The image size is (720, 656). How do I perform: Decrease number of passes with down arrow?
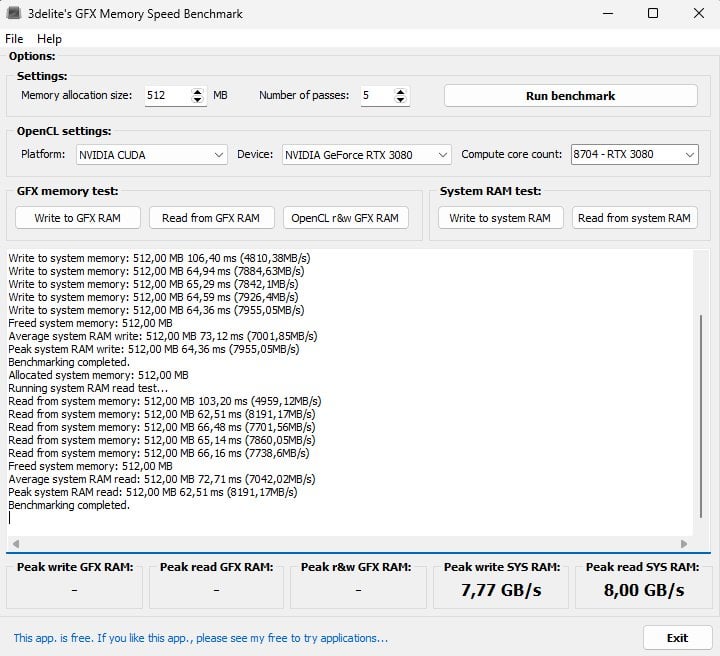[x=400, y=100]
